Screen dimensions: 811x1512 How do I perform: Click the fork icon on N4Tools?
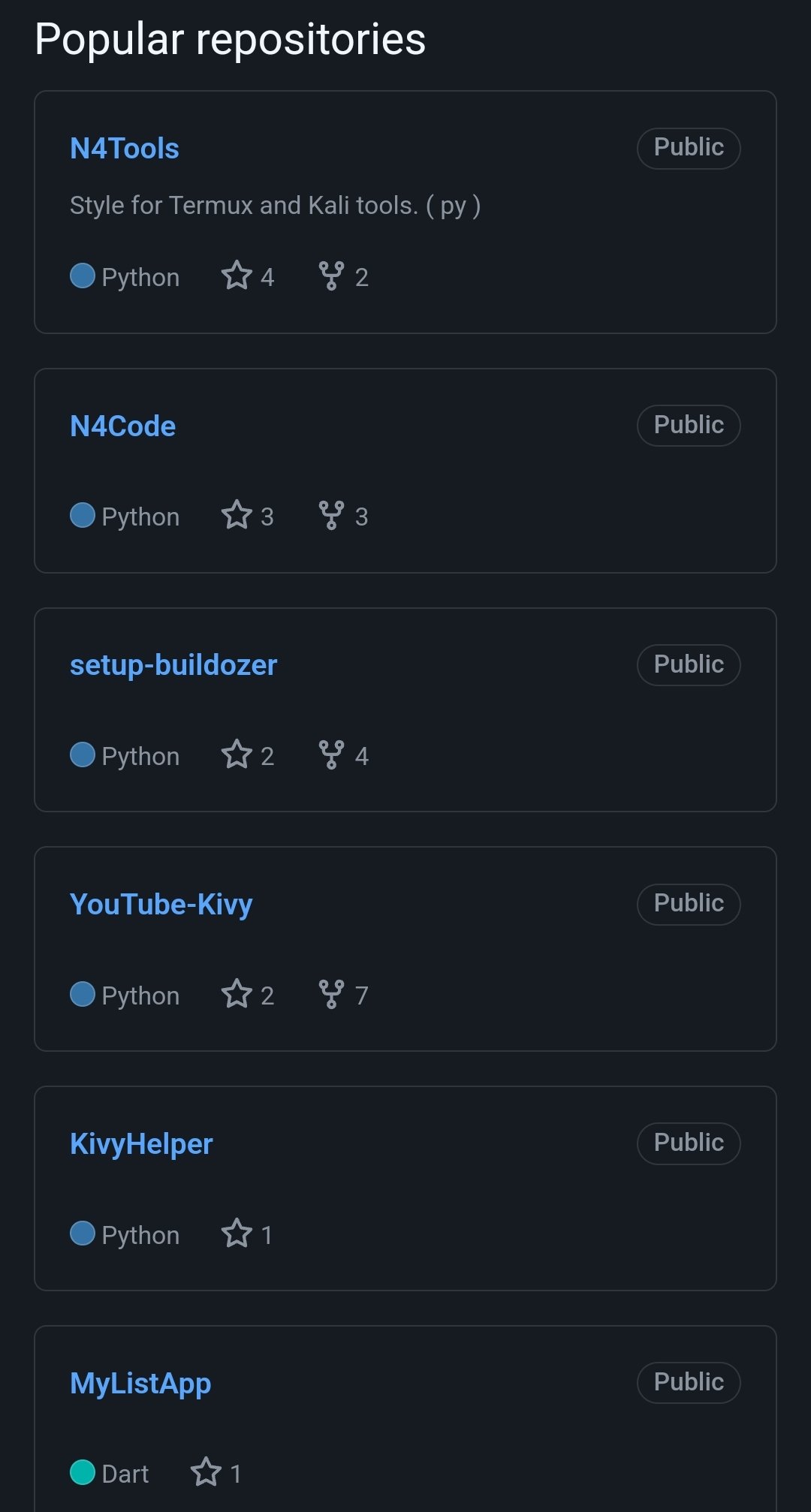click(331, 276)
